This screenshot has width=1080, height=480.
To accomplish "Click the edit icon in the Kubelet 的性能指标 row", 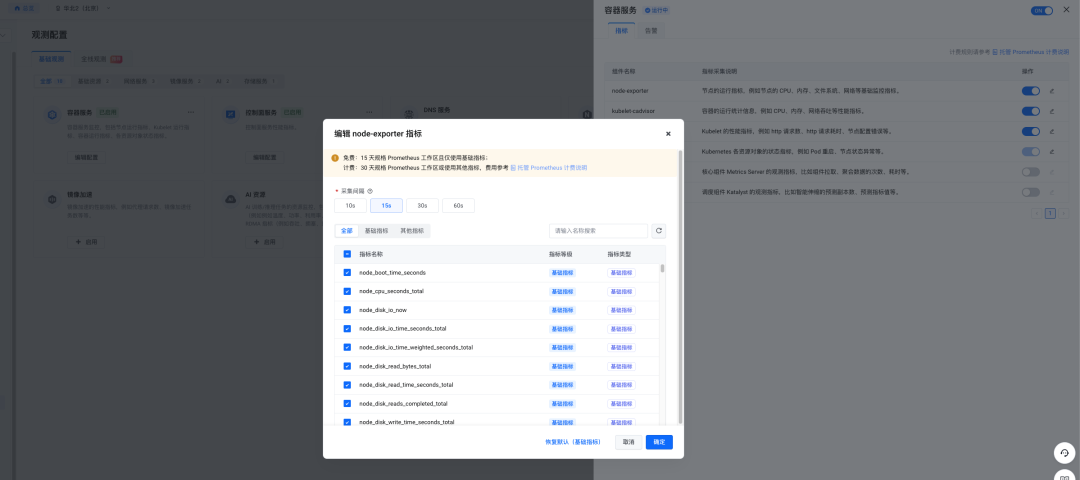I will coord(1052,132).
